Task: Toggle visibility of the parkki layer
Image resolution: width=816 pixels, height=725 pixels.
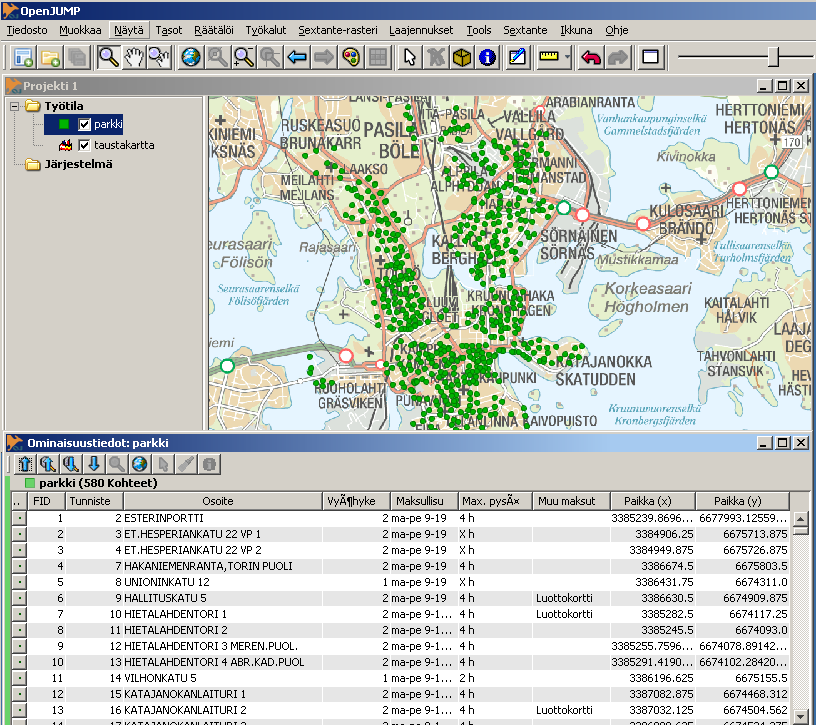Action: (x=84, y=124)
